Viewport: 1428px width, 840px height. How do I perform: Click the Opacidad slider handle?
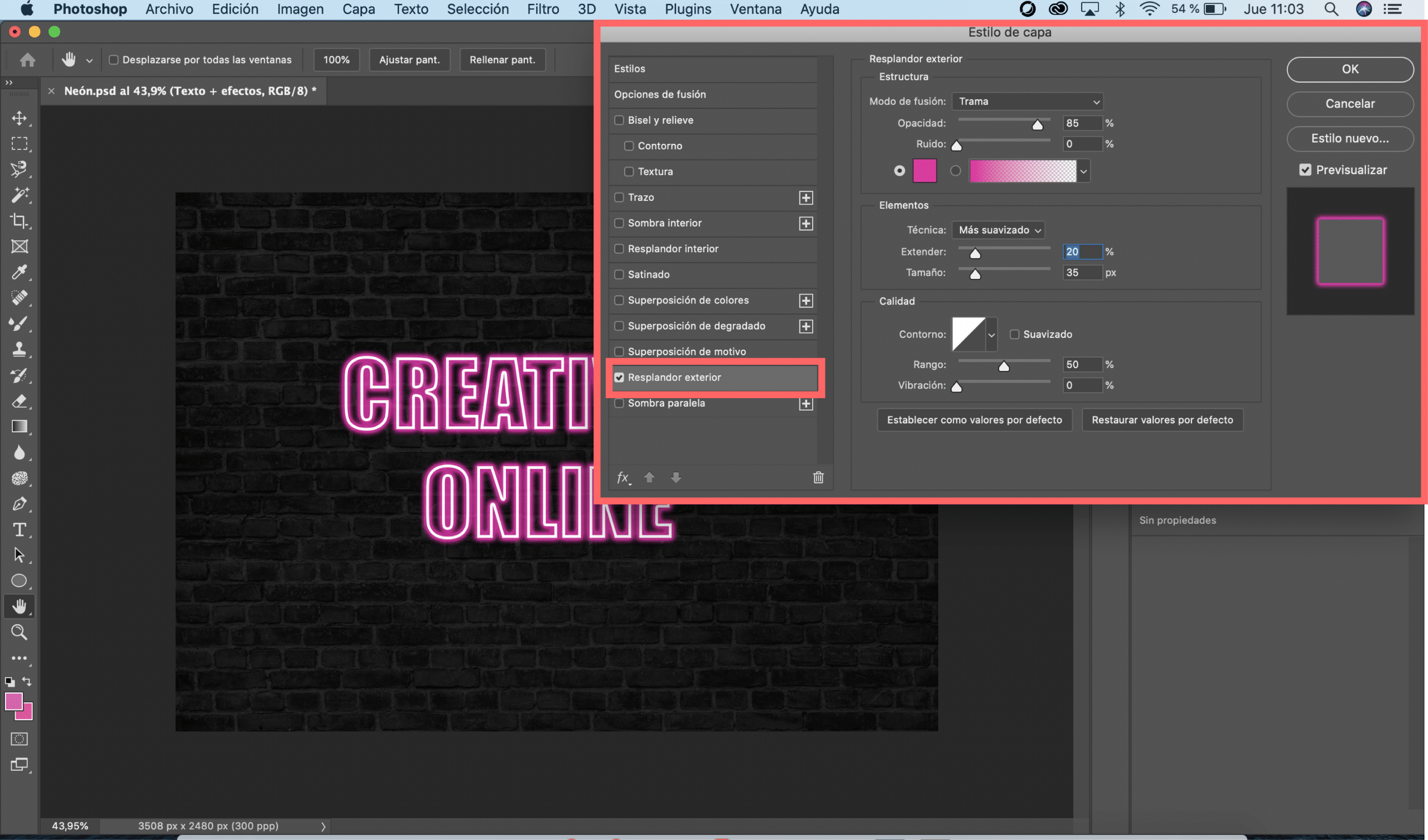[1037, 125]
